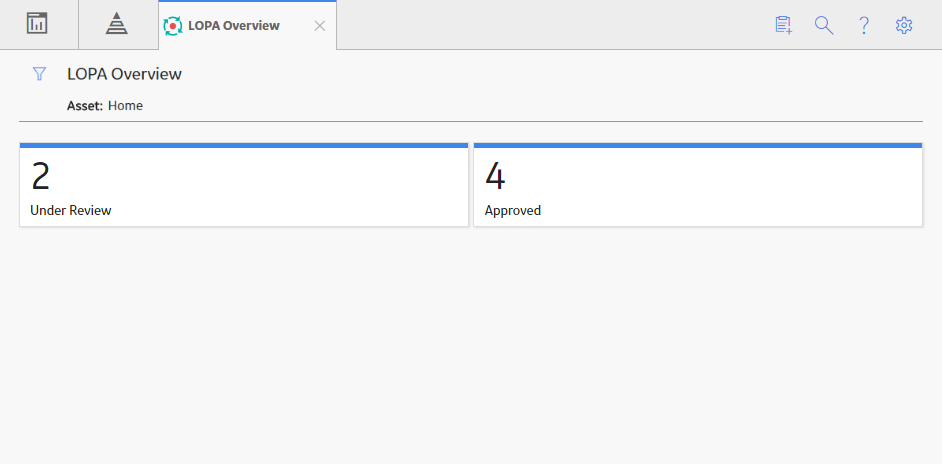The height and width of the screenshot is (464, 942).
Task: Open the dashboard bar-chart tab
Action: [x=37, y=24]
